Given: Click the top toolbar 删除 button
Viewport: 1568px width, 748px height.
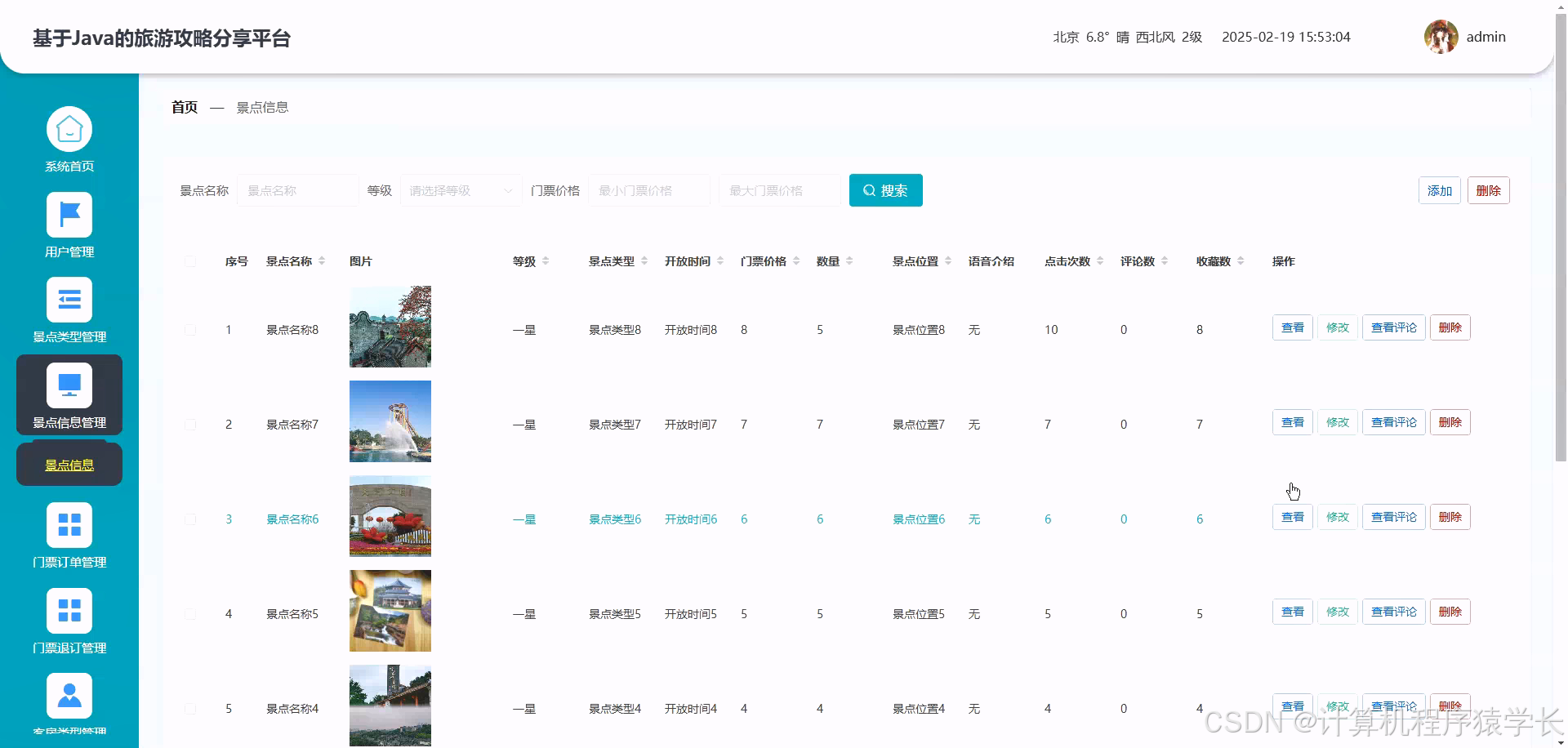Looking at the screenshot, I should (x=1489, y=190).
